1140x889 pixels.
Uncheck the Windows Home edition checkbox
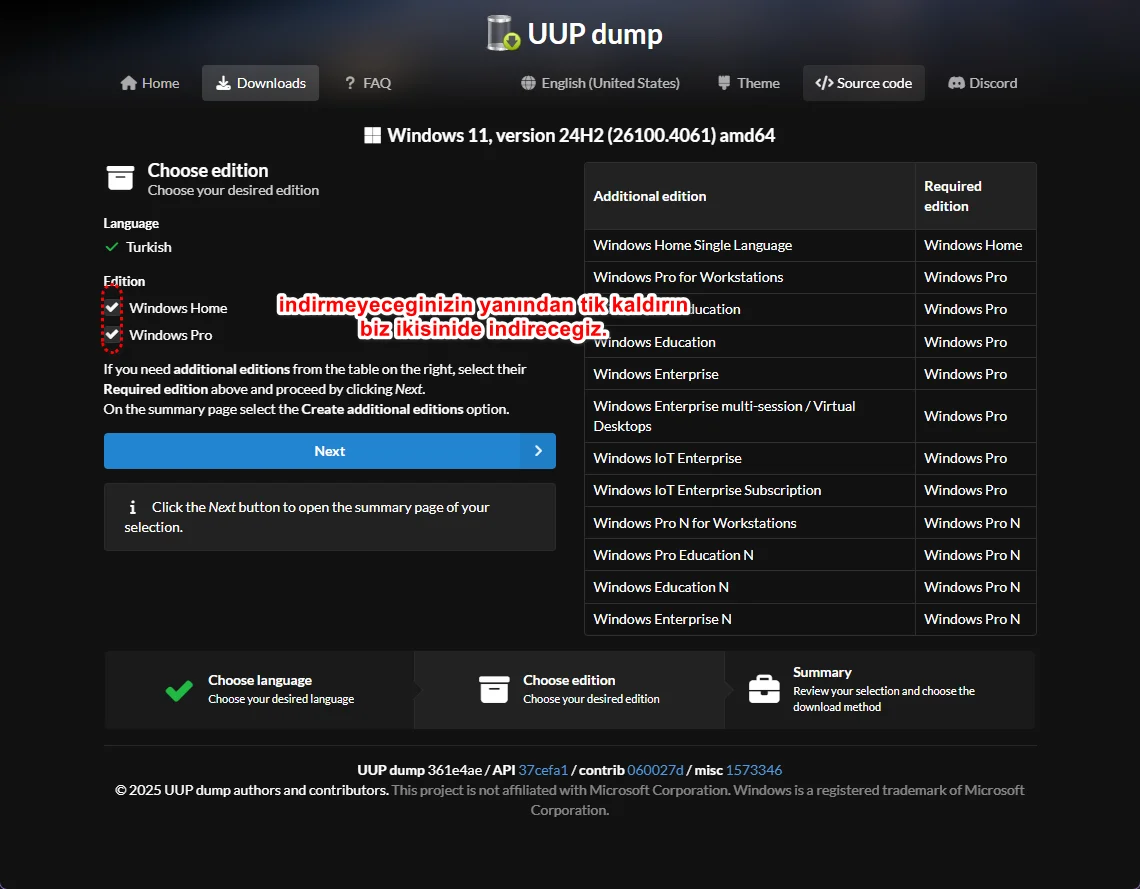click(112, 307)
